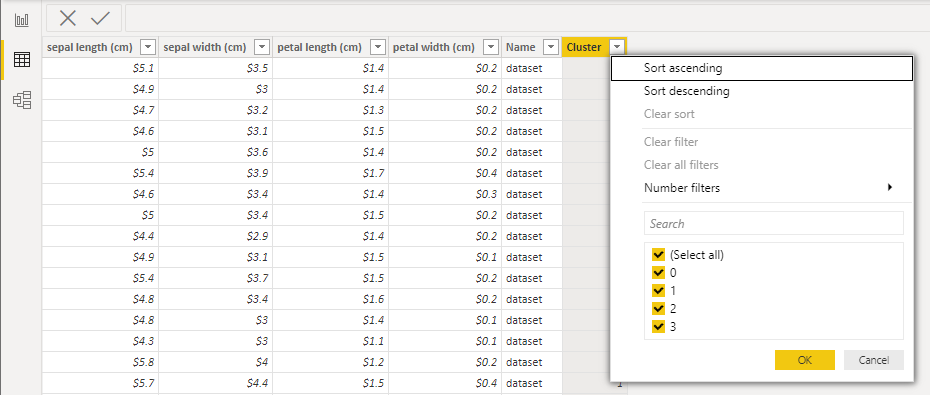Open sepal width (cm) filter dropdown
Viewport: 930px width, 395px height.
tap(262, 47)
